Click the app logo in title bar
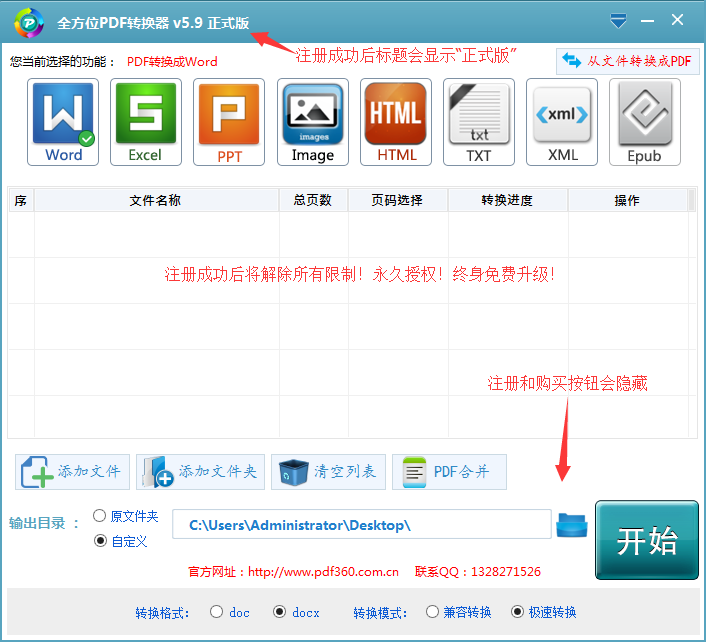This screenshot has width=706, height=642. pos(29,23)
